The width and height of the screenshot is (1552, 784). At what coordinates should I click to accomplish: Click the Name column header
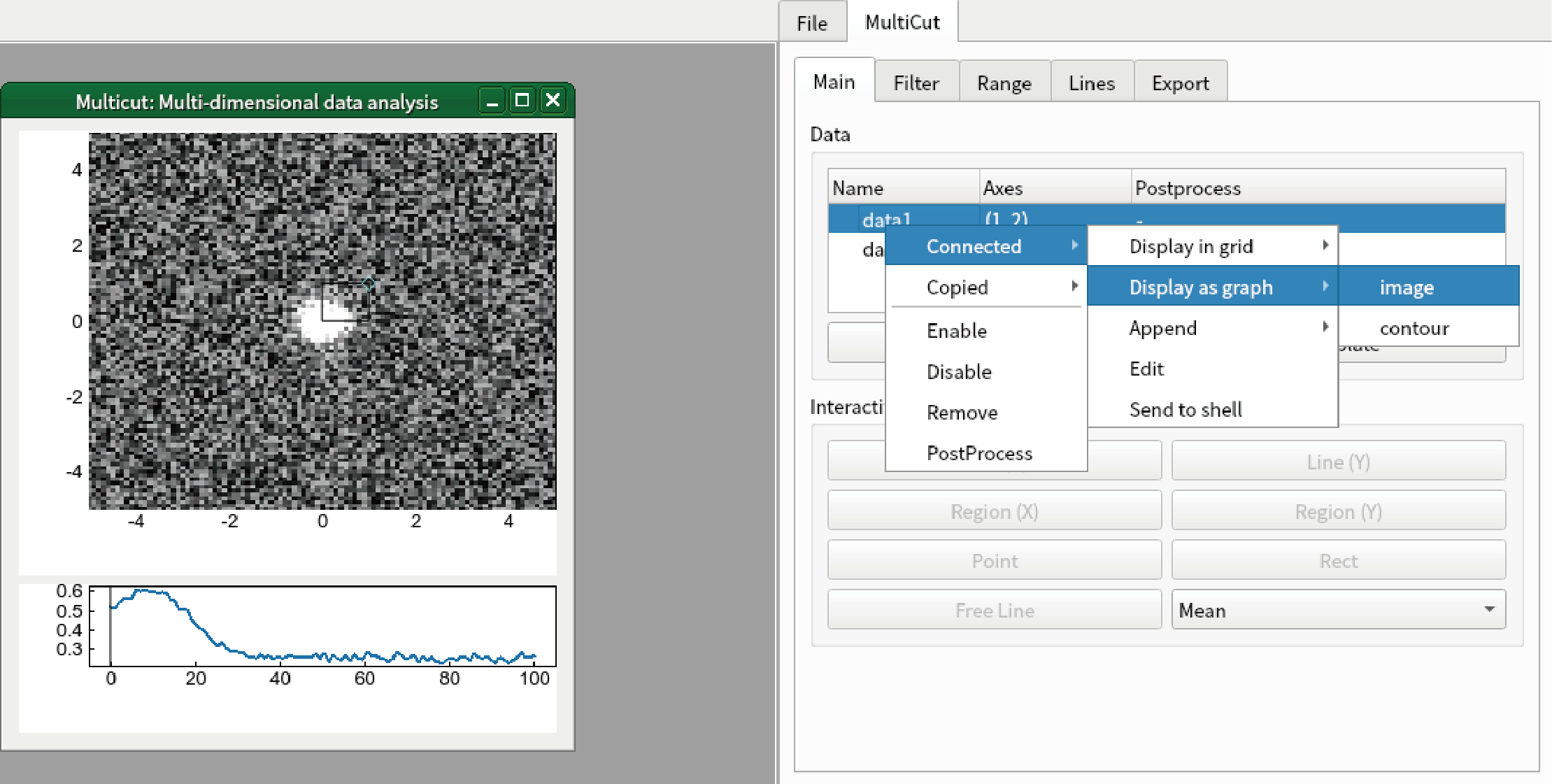click(904, 188)
